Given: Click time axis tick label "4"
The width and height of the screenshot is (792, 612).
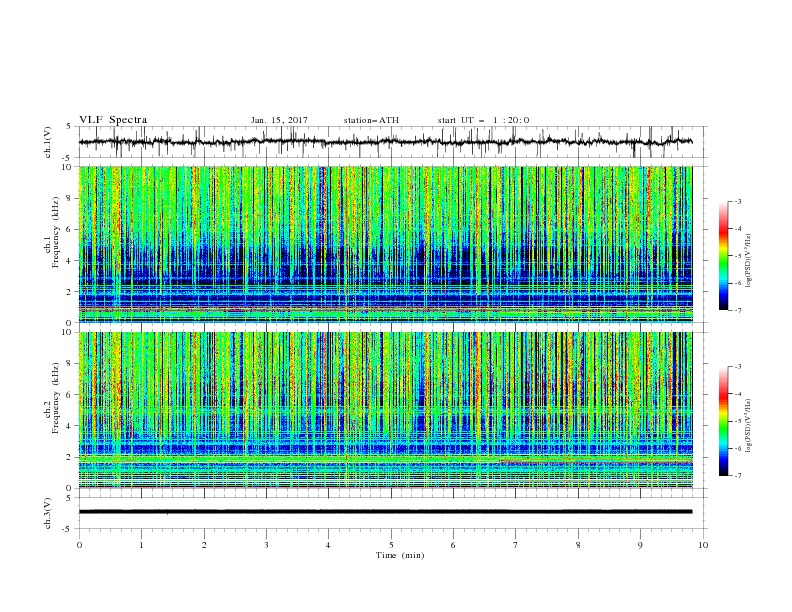Looking at the screenshot, I should pyautogui.click(x=328, y=545).
